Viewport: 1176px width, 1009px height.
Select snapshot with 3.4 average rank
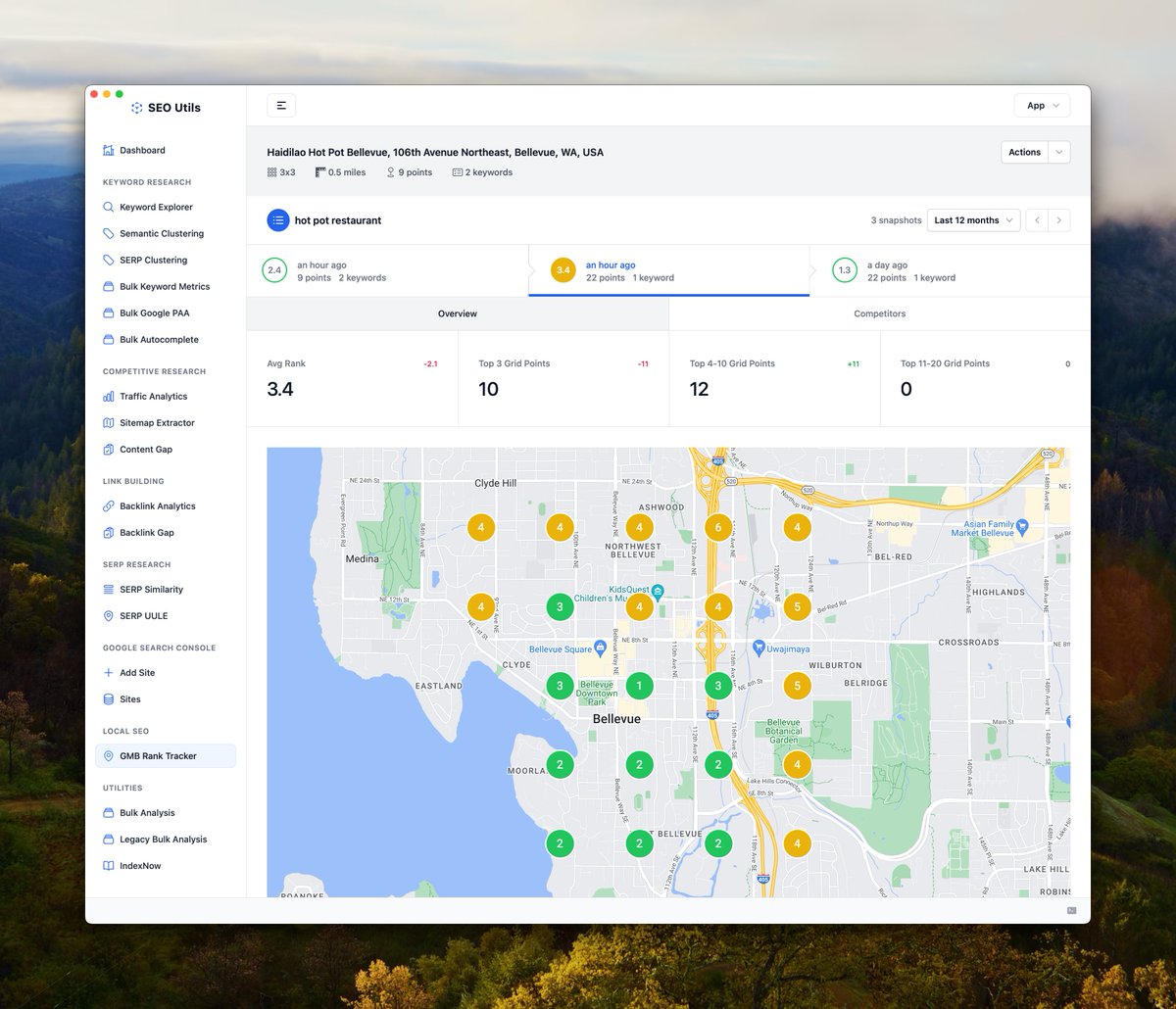click(668, 270)
